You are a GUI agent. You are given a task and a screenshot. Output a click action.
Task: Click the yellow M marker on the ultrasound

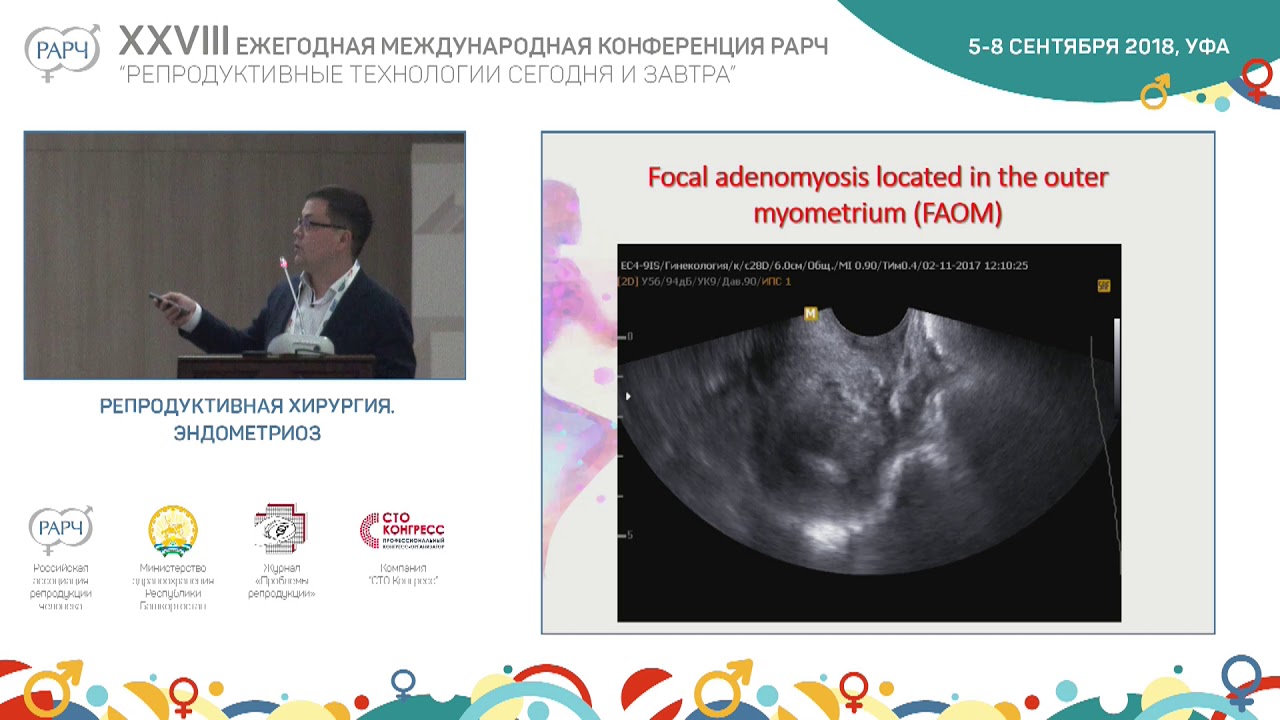pyautogui.click(x=811, y=314)
